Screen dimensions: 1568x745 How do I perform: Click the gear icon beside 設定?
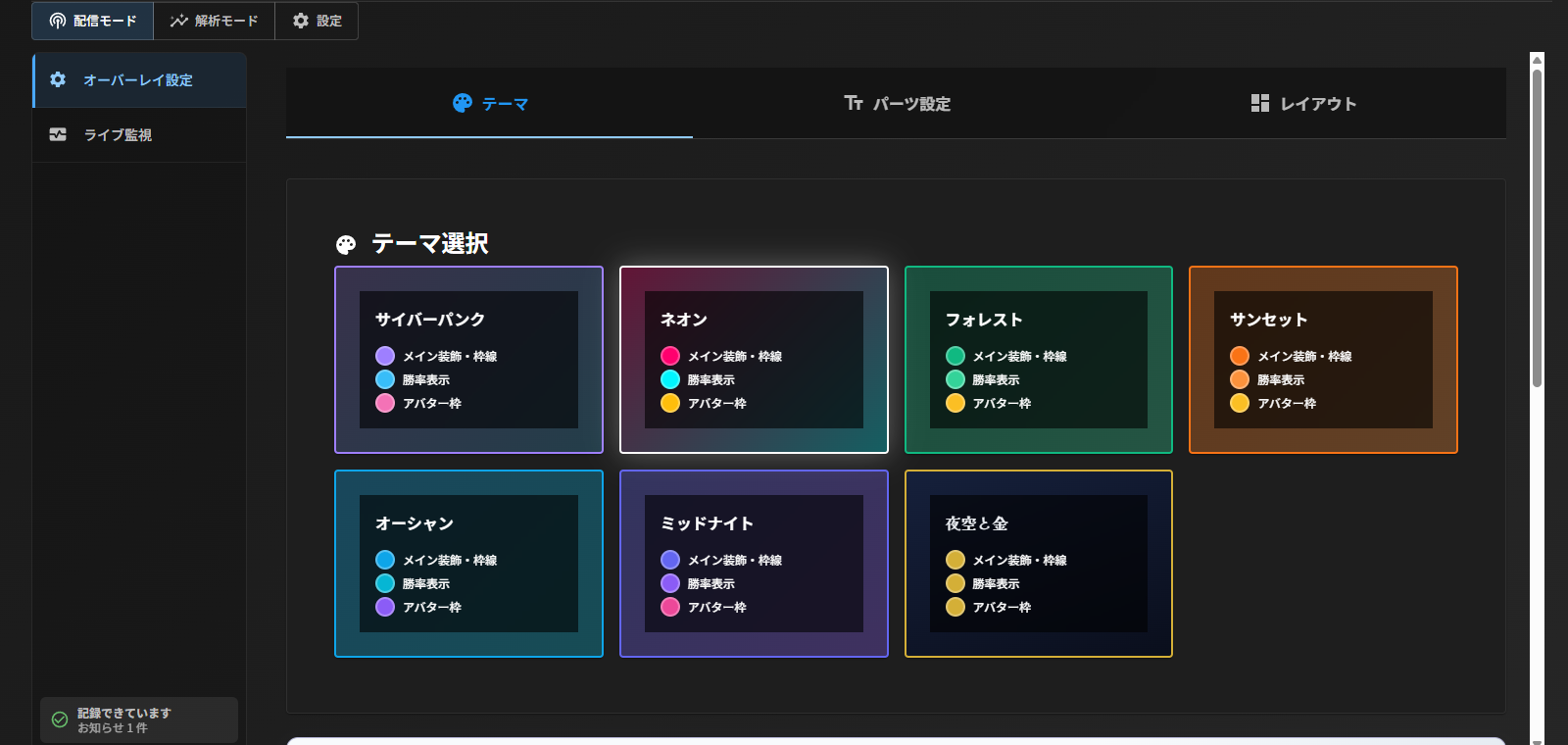pos(301,21)
